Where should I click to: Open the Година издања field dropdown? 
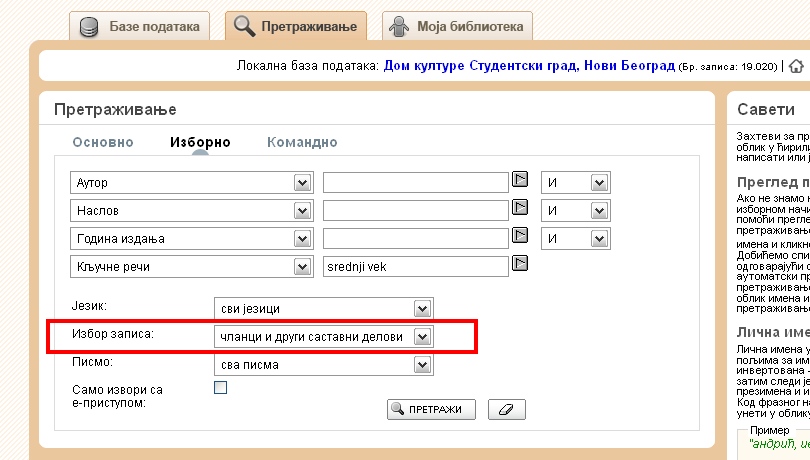(192, 238)
